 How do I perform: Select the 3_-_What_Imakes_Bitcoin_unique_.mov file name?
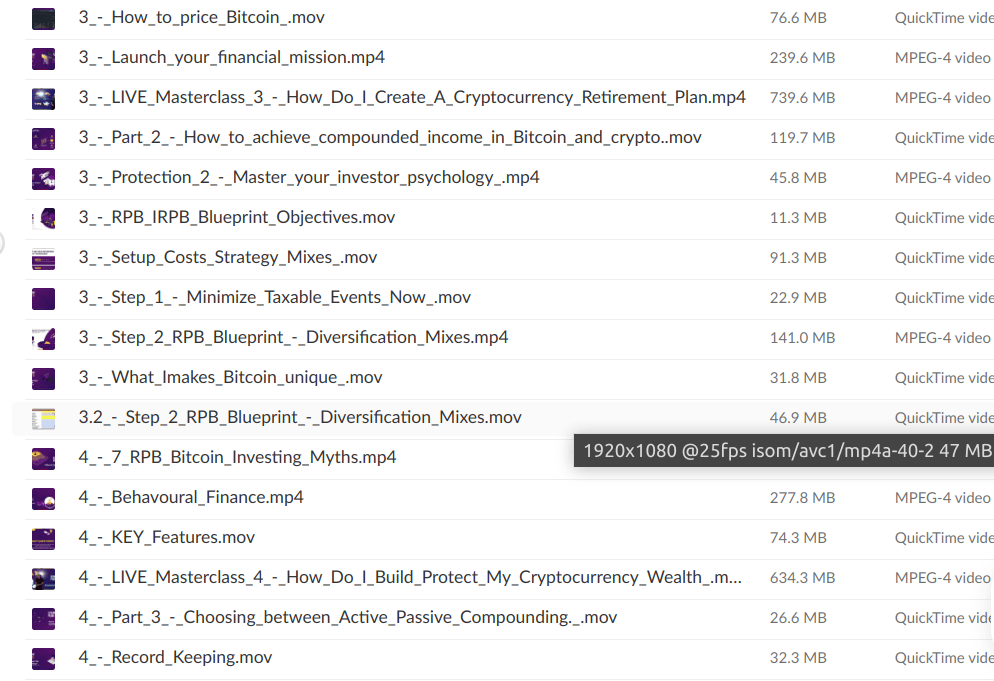click(230, 378)
